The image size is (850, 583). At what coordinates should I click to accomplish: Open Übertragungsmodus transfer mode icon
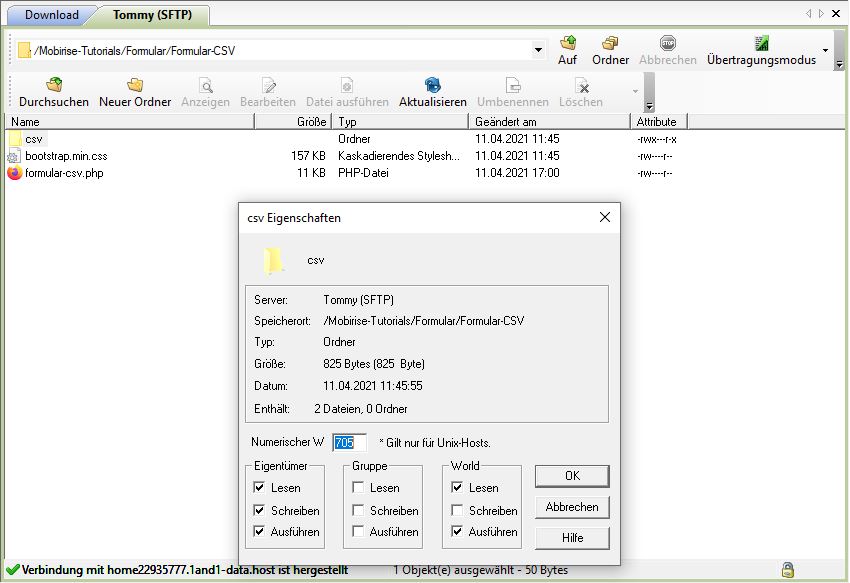pos(761,43)
